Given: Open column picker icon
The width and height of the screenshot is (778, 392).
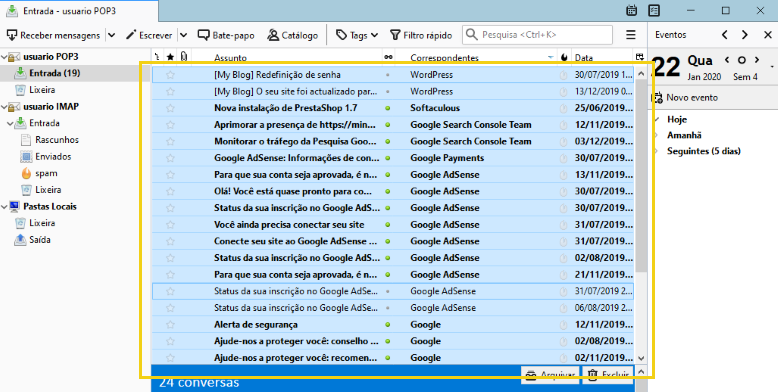Looking at the screenshot, I should [640, 58].
